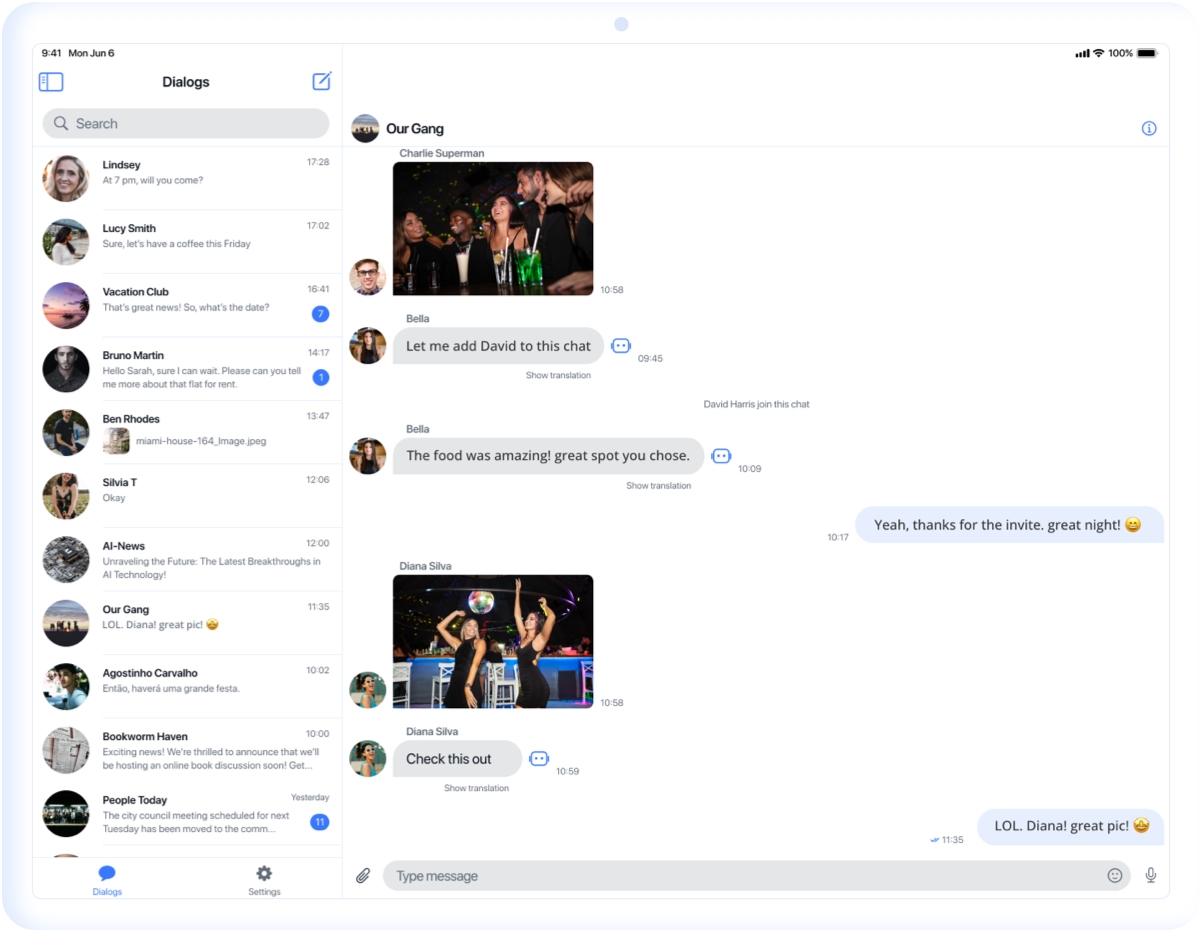Click Bruno Martin's unread badge 1
The height and width of the screenshot is (932, 1202).
320,377
